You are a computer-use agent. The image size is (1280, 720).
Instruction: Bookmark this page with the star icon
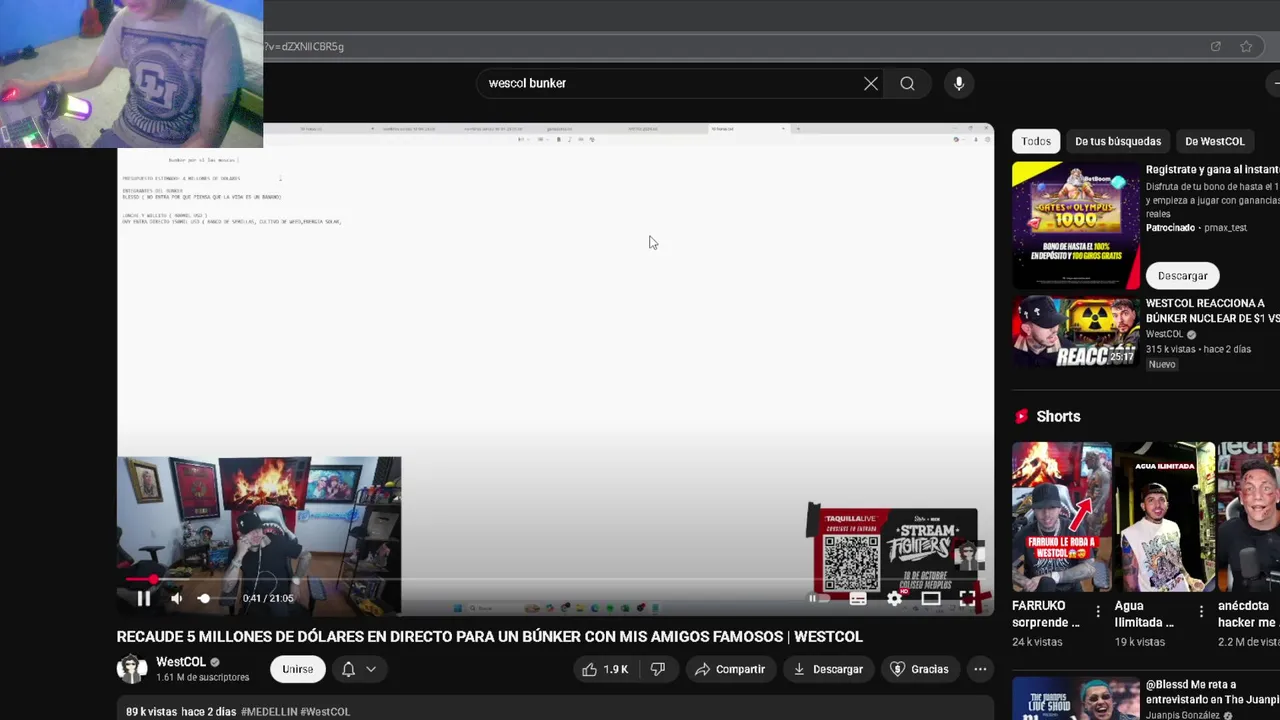click(1246, 47)
